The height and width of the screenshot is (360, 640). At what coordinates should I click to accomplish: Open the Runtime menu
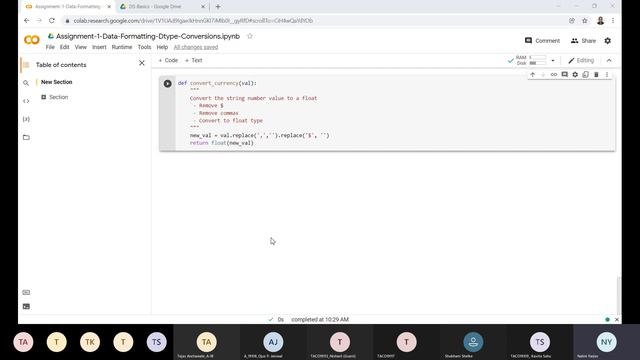click(x=122, y=47)
